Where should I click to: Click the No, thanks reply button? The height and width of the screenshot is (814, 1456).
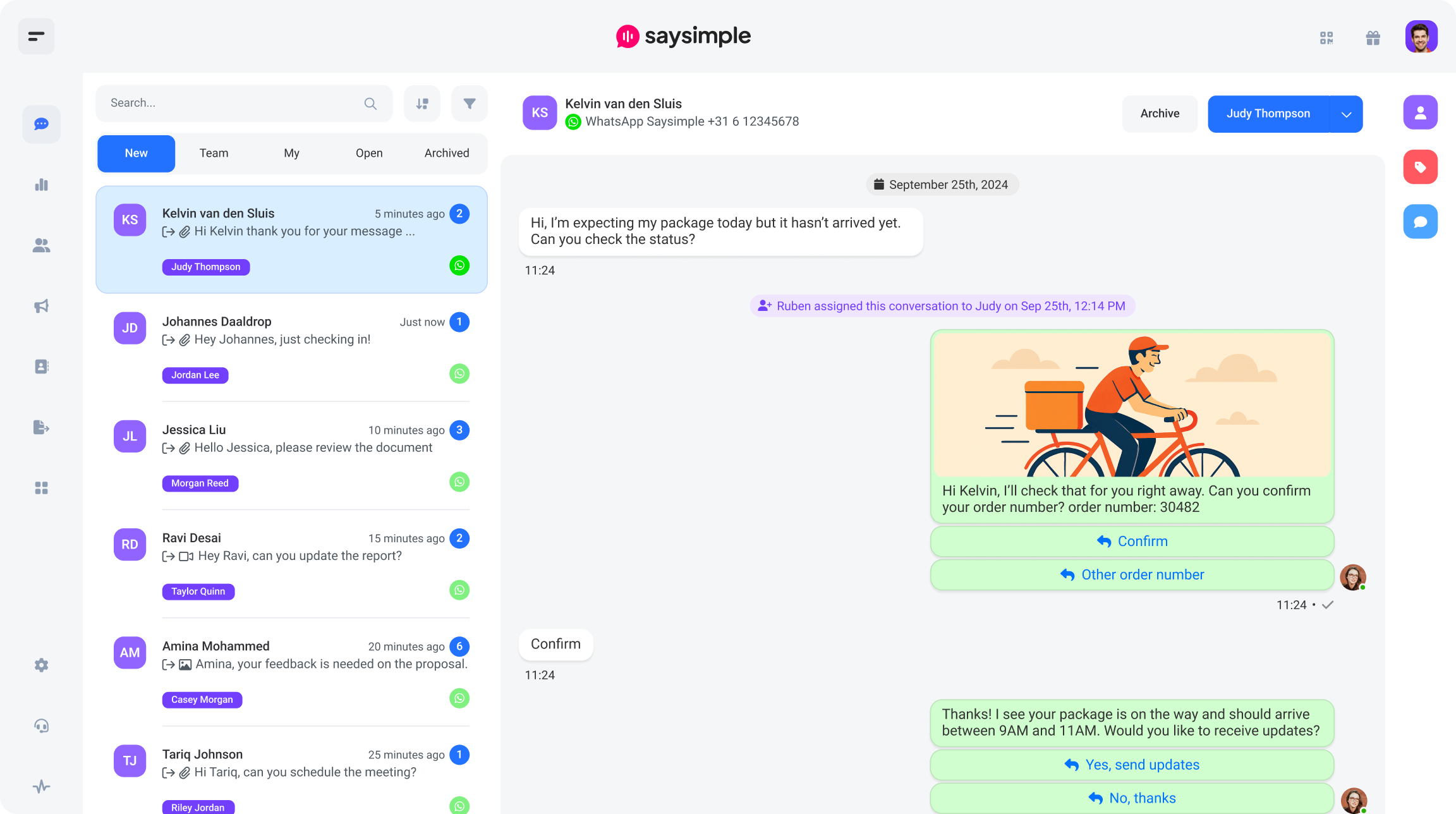[1132, 799]
